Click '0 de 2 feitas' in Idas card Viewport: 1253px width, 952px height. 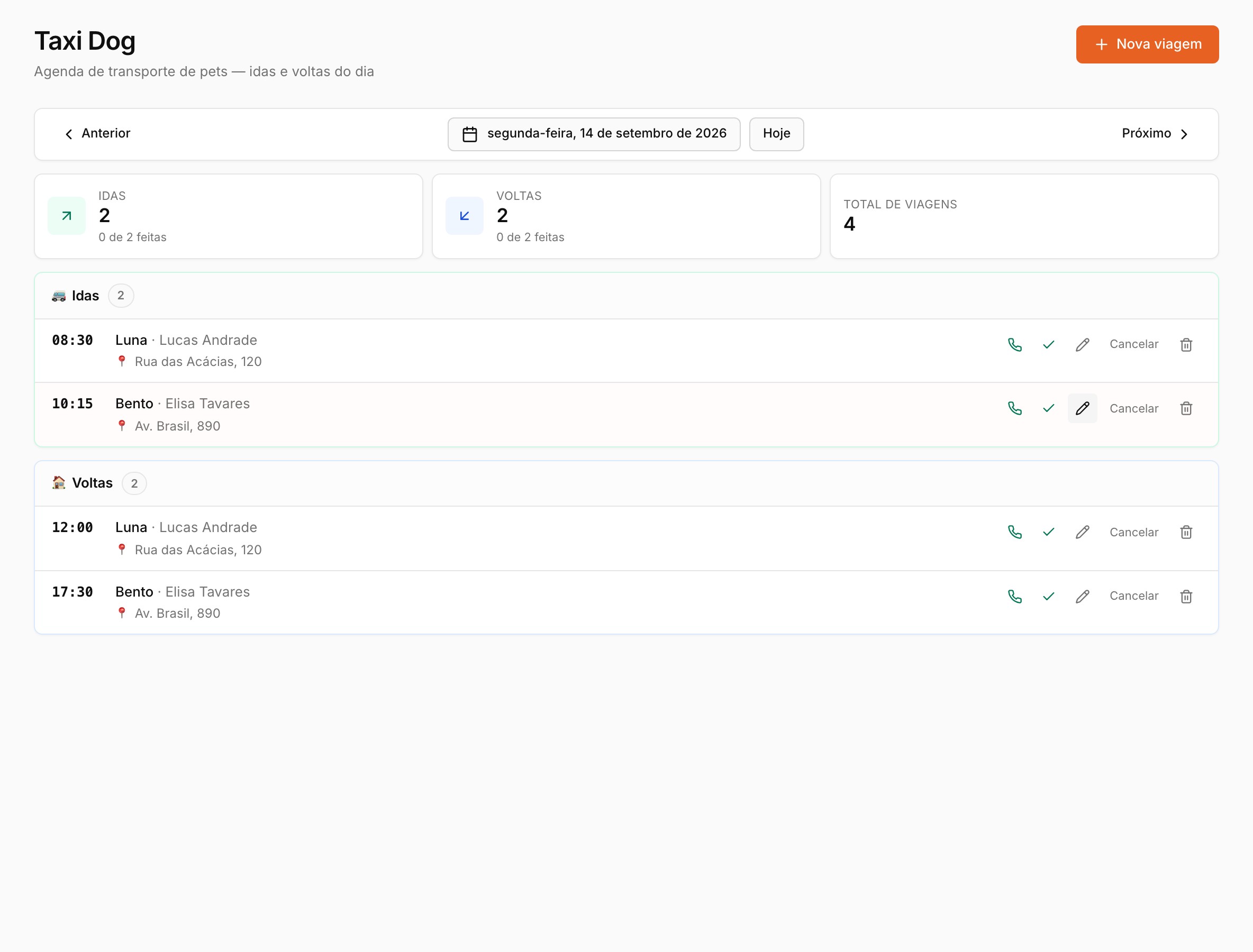tap(133, 237)
